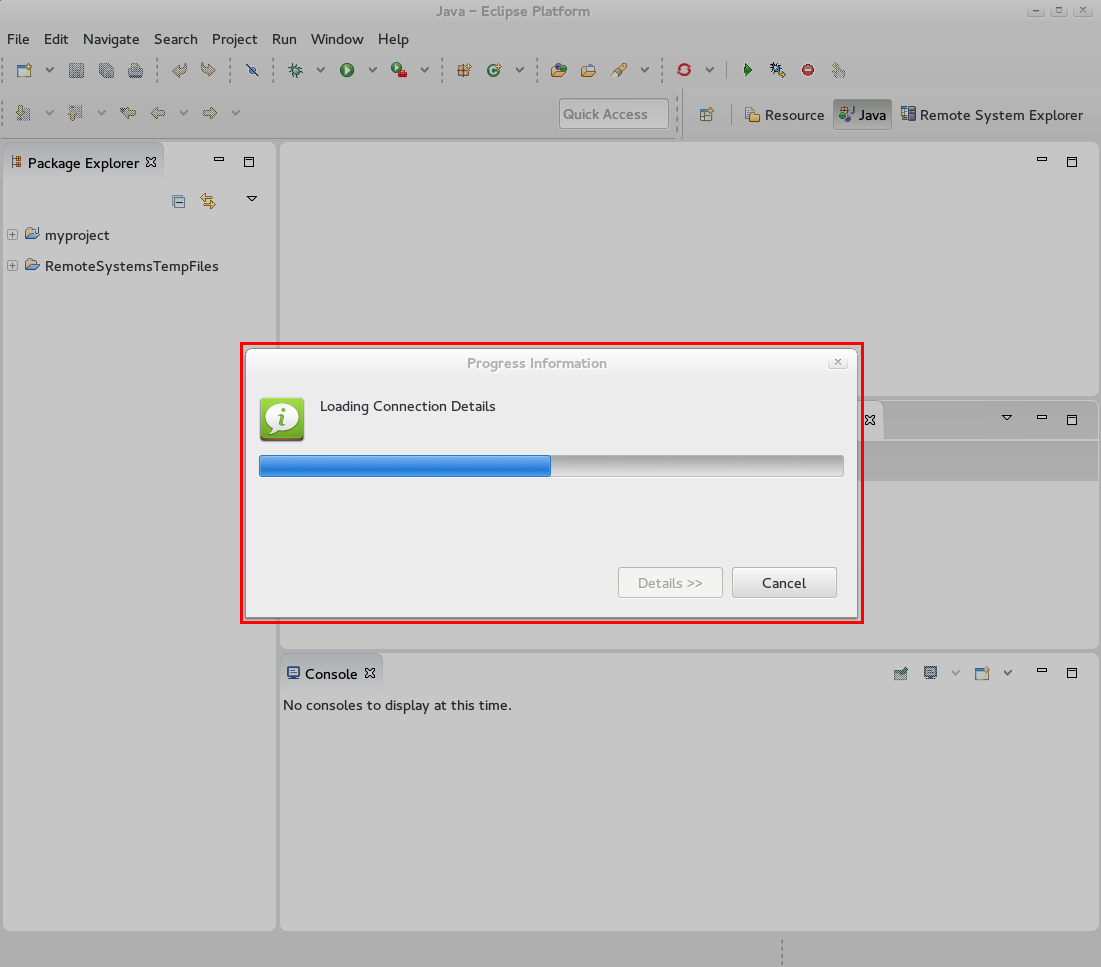Click the red Stop icon in toolbar
The height and width of the screenshot is (967, 1101).
coord(808,70)
